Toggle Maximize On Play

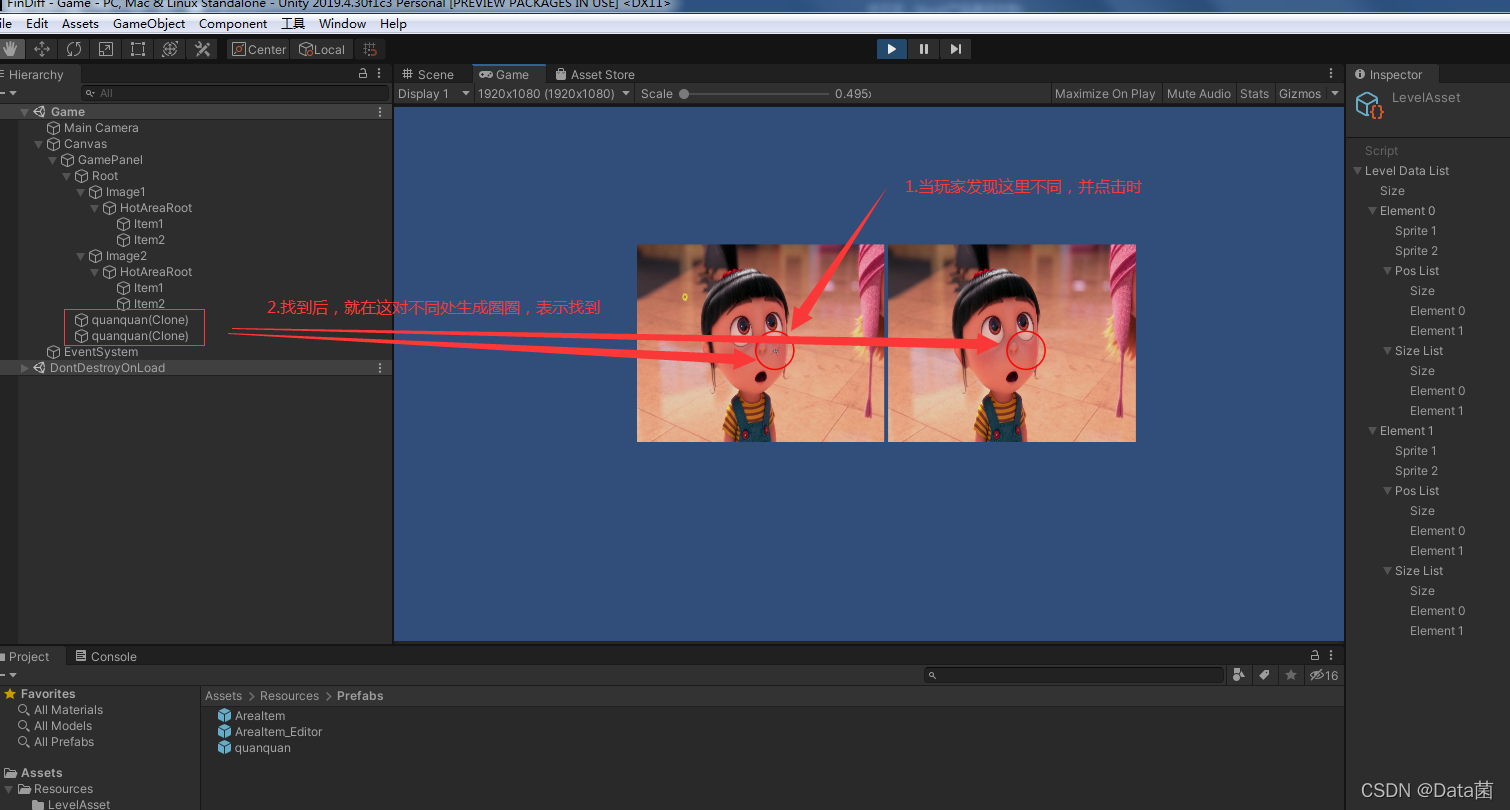(1105, 93)
